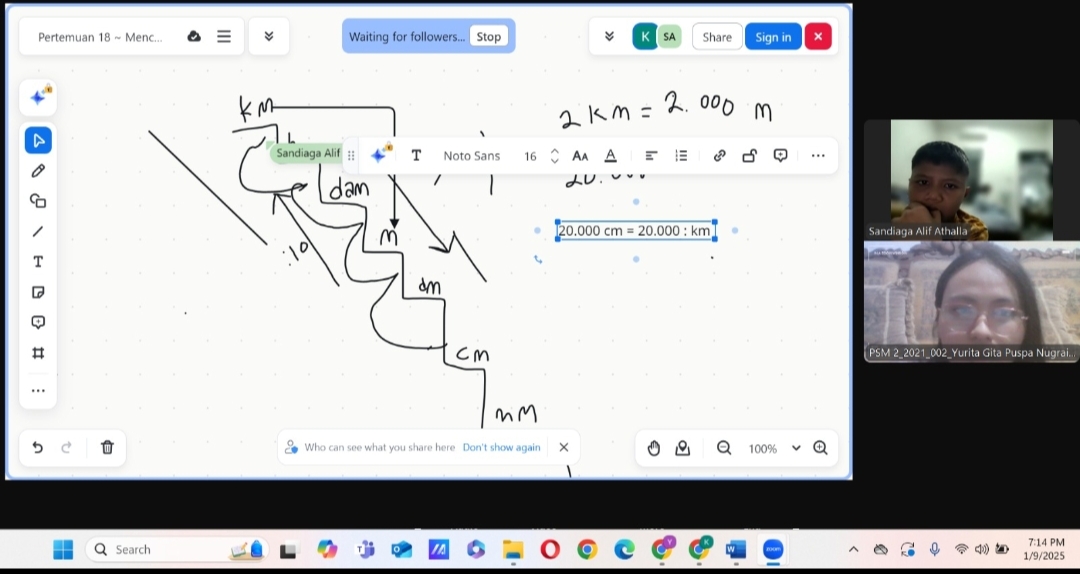Click the board title 'Pertemuan 18 ~ Menc...'
This screenshot has width=1080, height=574.
(x=101, y=37)
